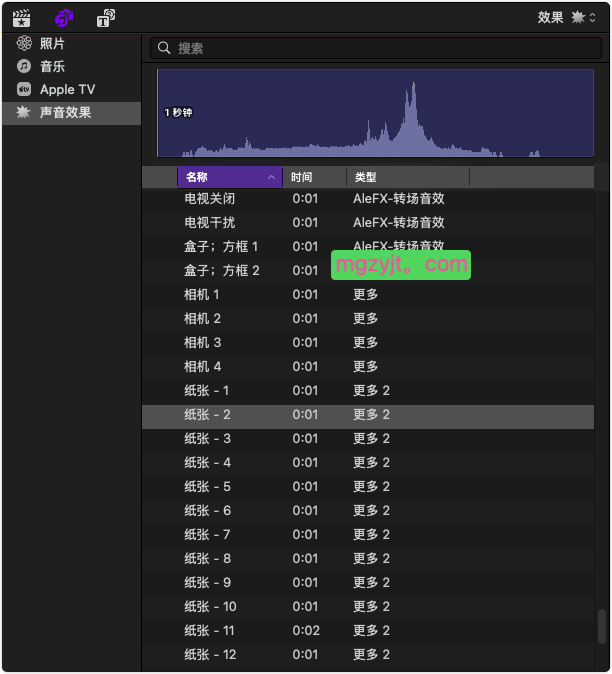Select the 电视关闭 sound effect
The image size is (612, 674).
pyautogui.click(x=368, y=199)
